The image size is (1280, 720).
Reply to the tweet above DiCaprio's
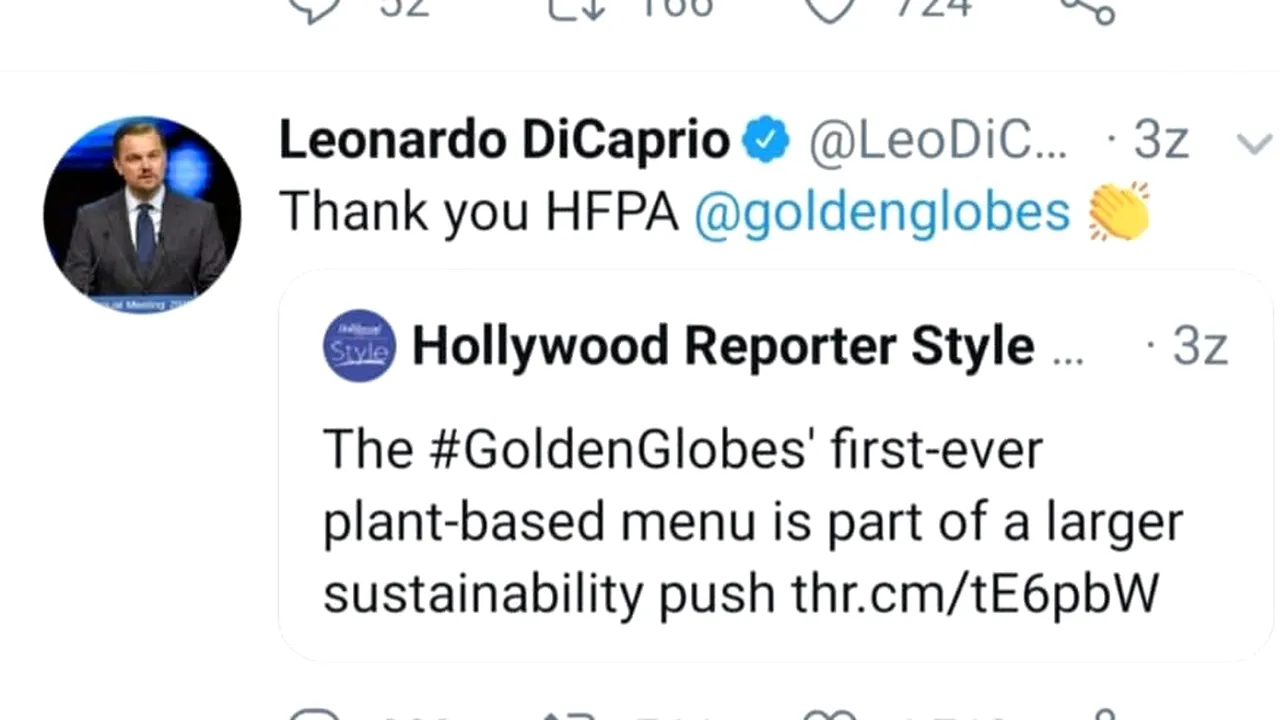[313, 8]
